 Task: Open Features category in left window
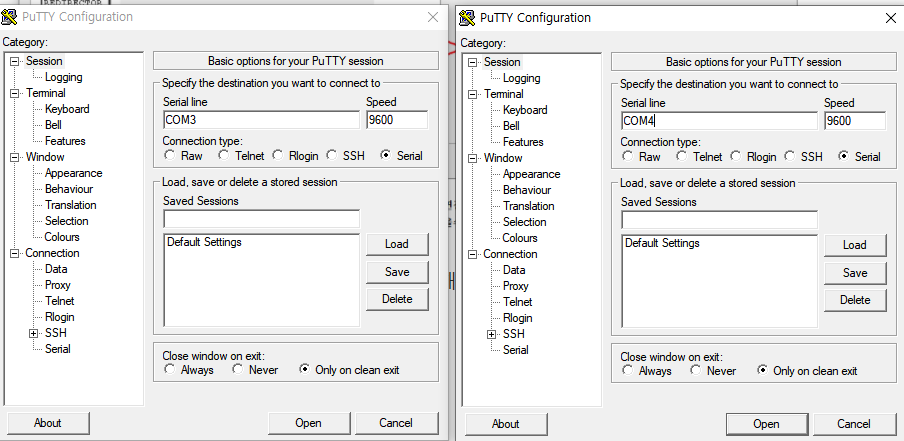pyautogui.click(x=65, y=141)
